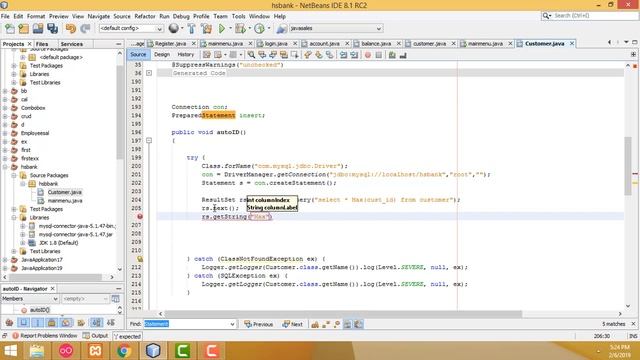Open the Navigate menu

coord(98,16)
